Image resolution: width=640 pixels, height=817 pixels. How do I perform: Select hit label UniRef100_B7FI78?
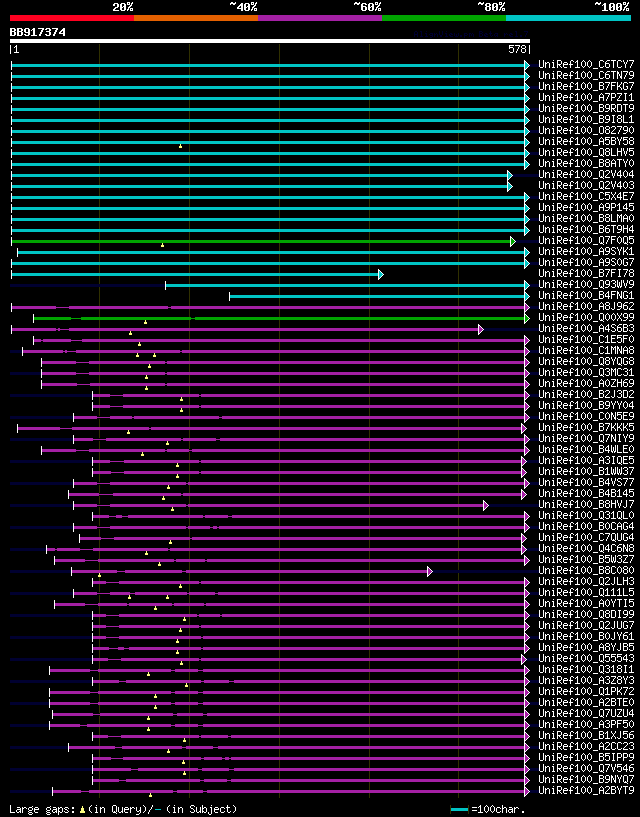click(x=586, y=274)
